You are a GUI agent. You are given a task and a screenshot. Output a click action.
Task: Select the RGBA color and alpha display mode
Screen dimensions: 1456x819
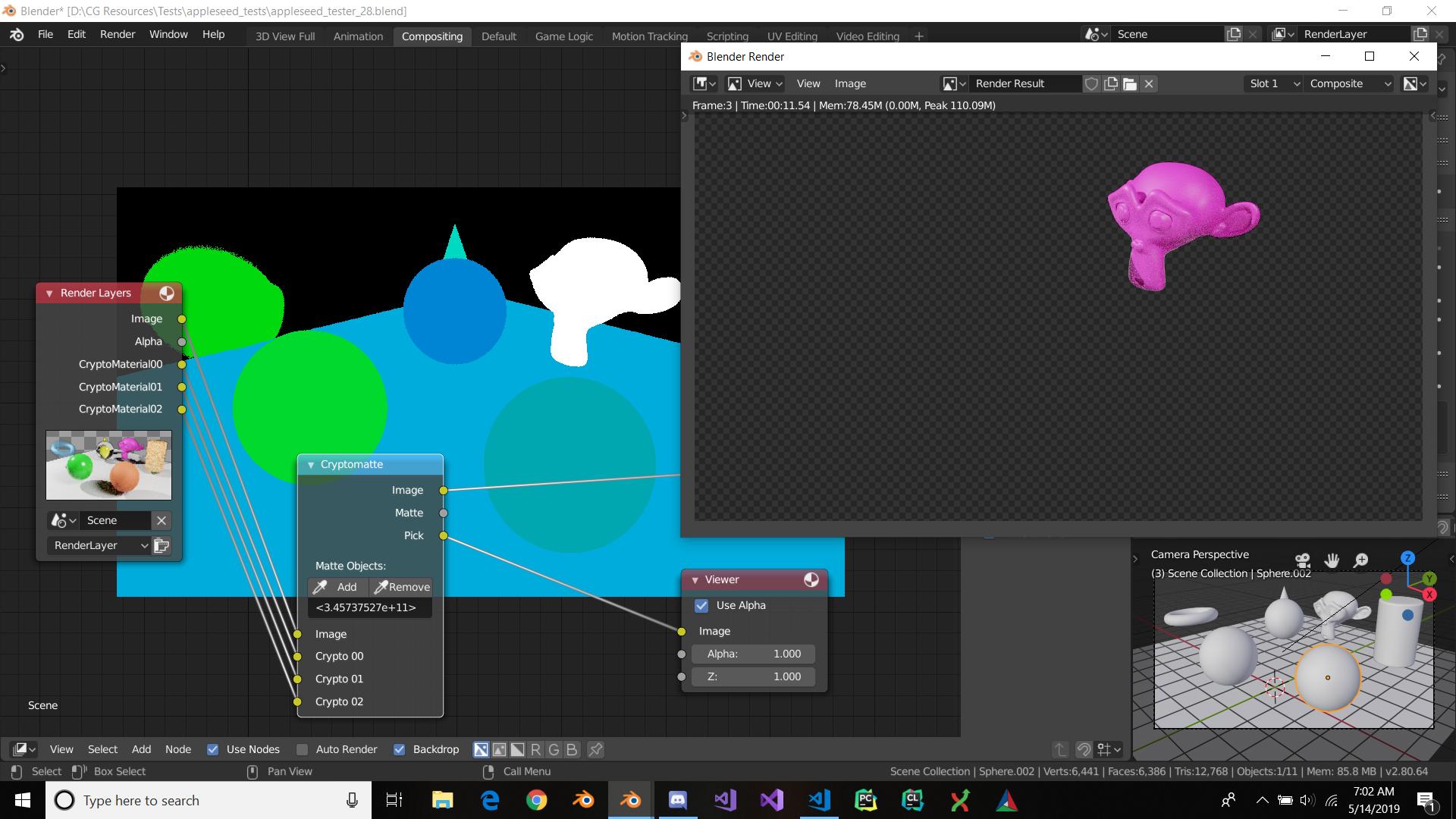pos(481,749)
